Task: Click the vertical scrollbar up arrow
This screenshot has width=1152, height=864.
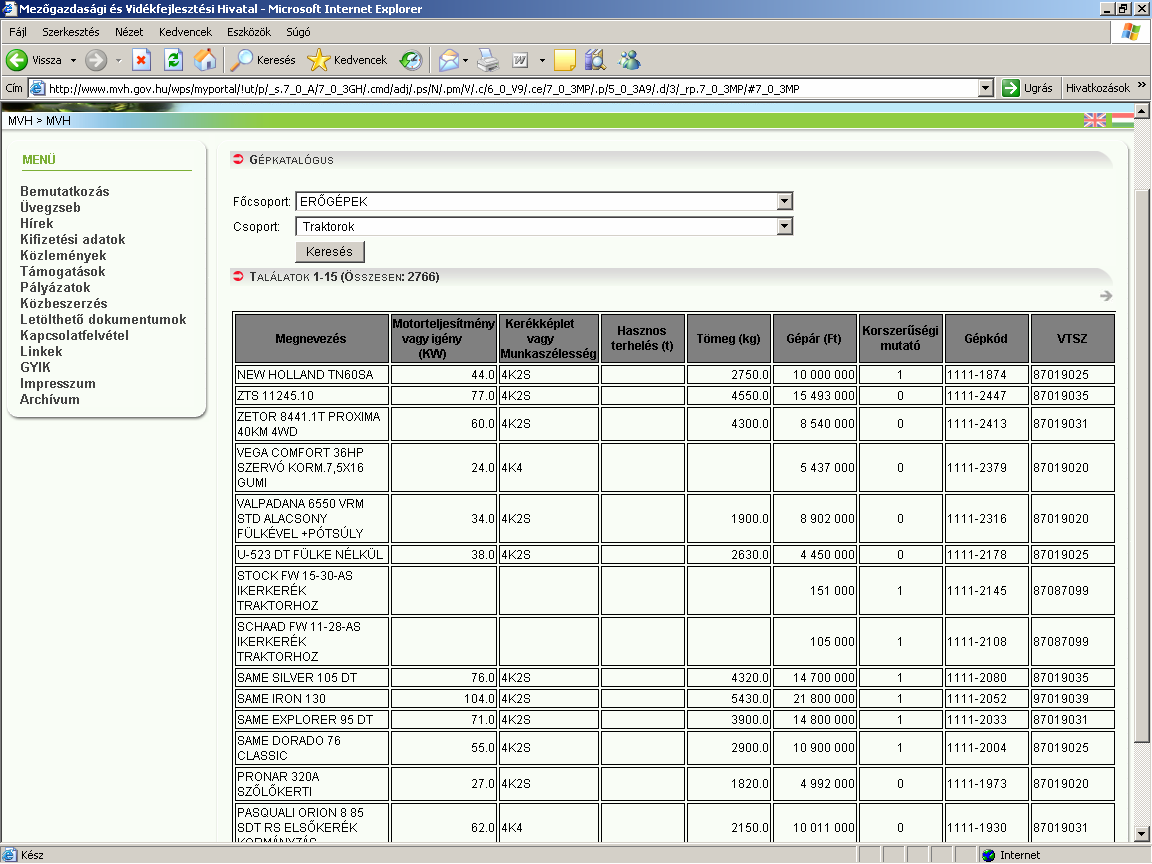Action: tap(1142, 112)
